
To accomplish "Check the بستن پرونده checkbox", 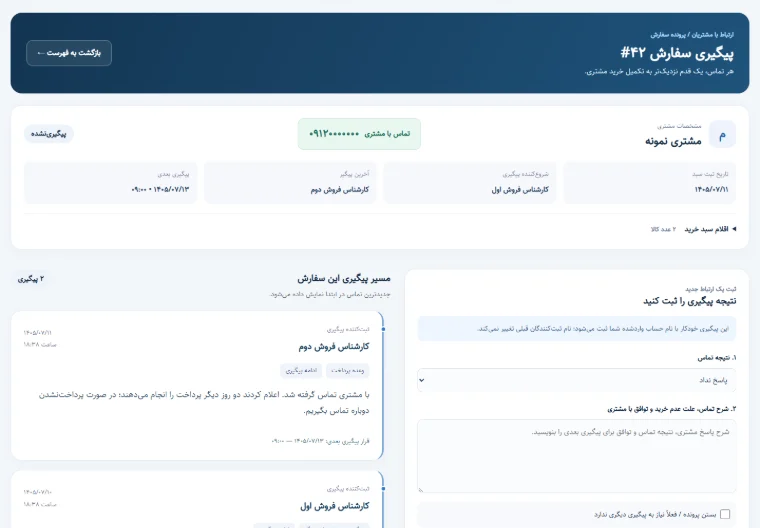I will pyautogui.click(x=725, y=514).
